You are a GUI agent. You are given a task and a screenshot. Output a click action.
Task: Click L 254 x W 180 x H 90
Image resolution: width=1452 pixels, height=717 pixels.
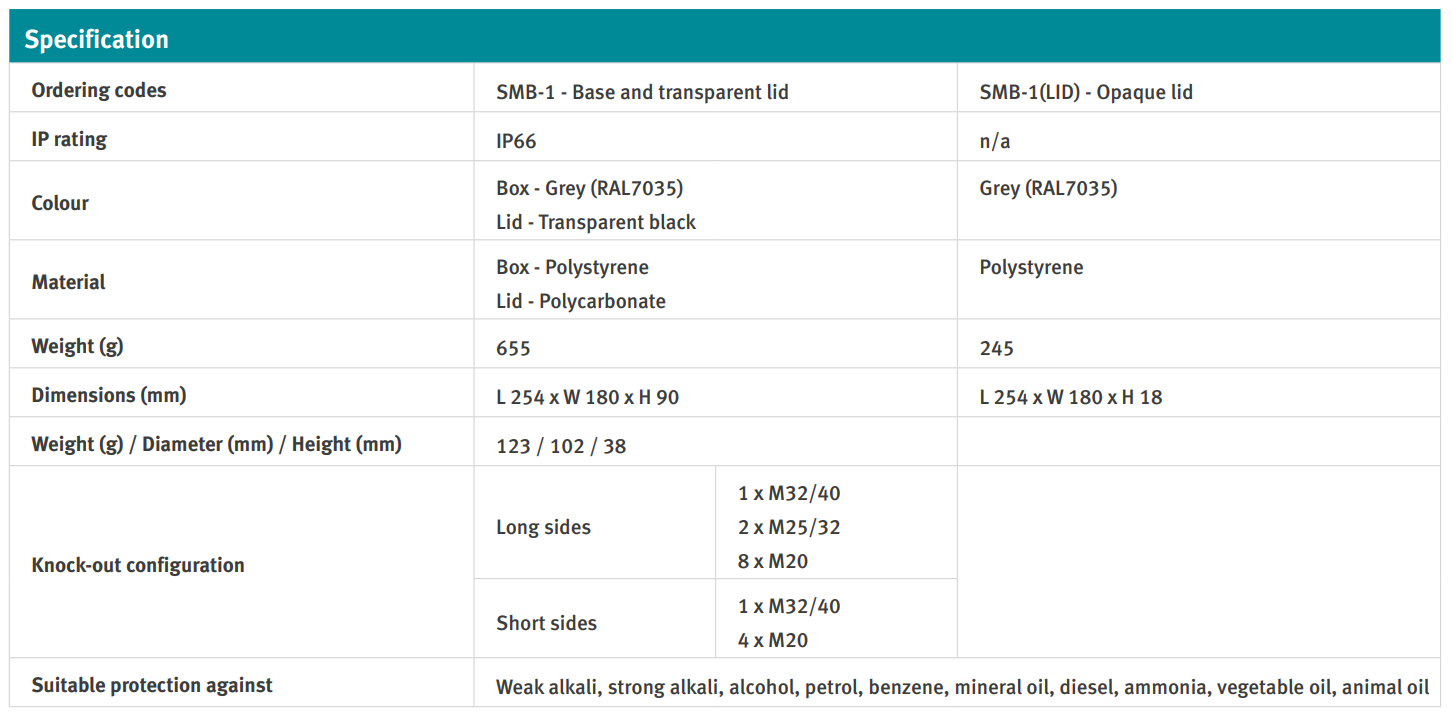click(x=587, y=397)
